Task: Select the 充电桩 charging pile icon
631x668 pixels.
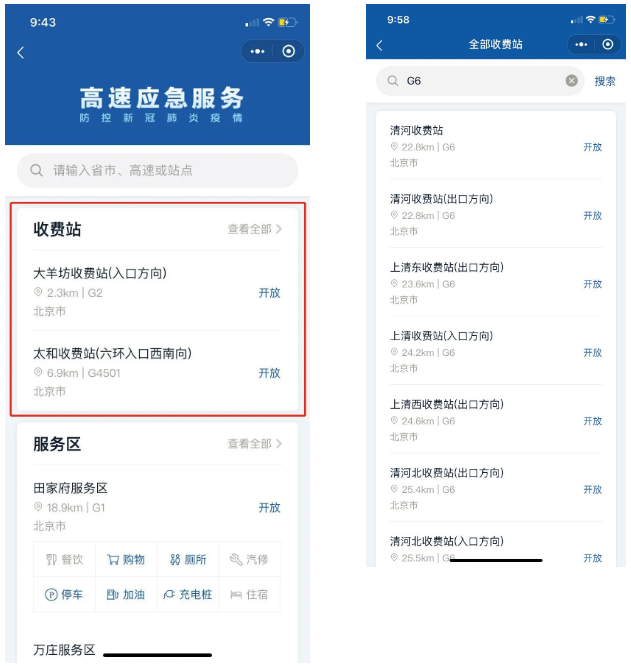Action: (188, 594)
